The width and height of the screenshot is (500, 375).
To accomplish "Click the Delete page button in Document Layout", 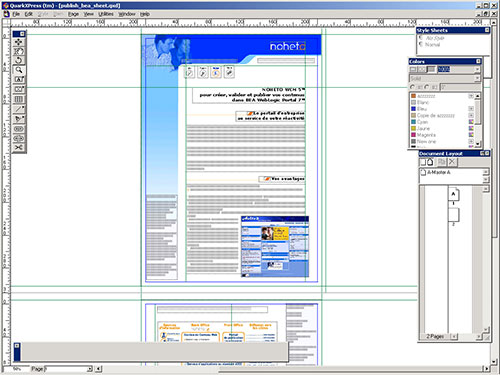I will (452, 162).
